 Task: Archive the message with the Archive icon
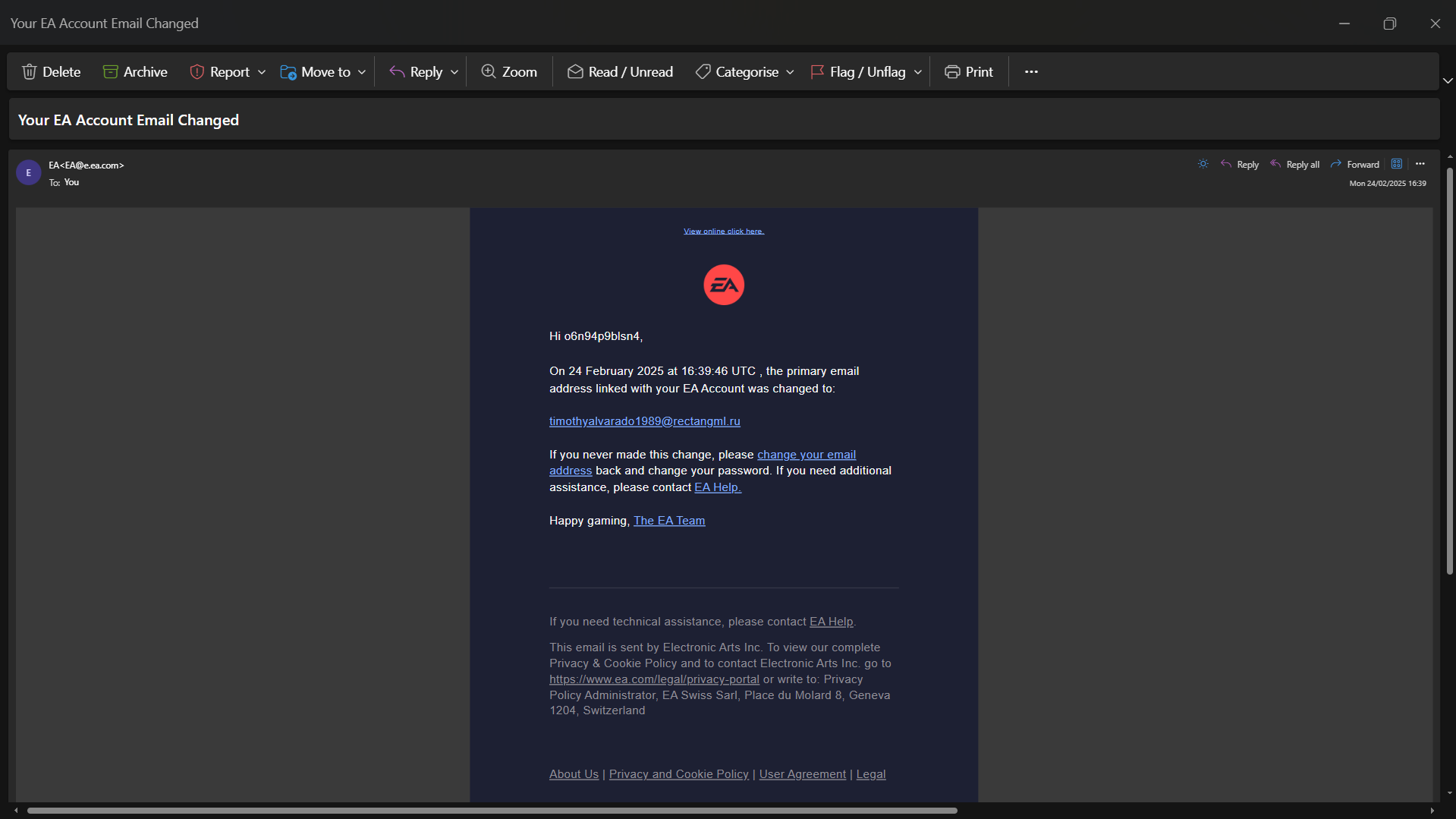[111, 72]
